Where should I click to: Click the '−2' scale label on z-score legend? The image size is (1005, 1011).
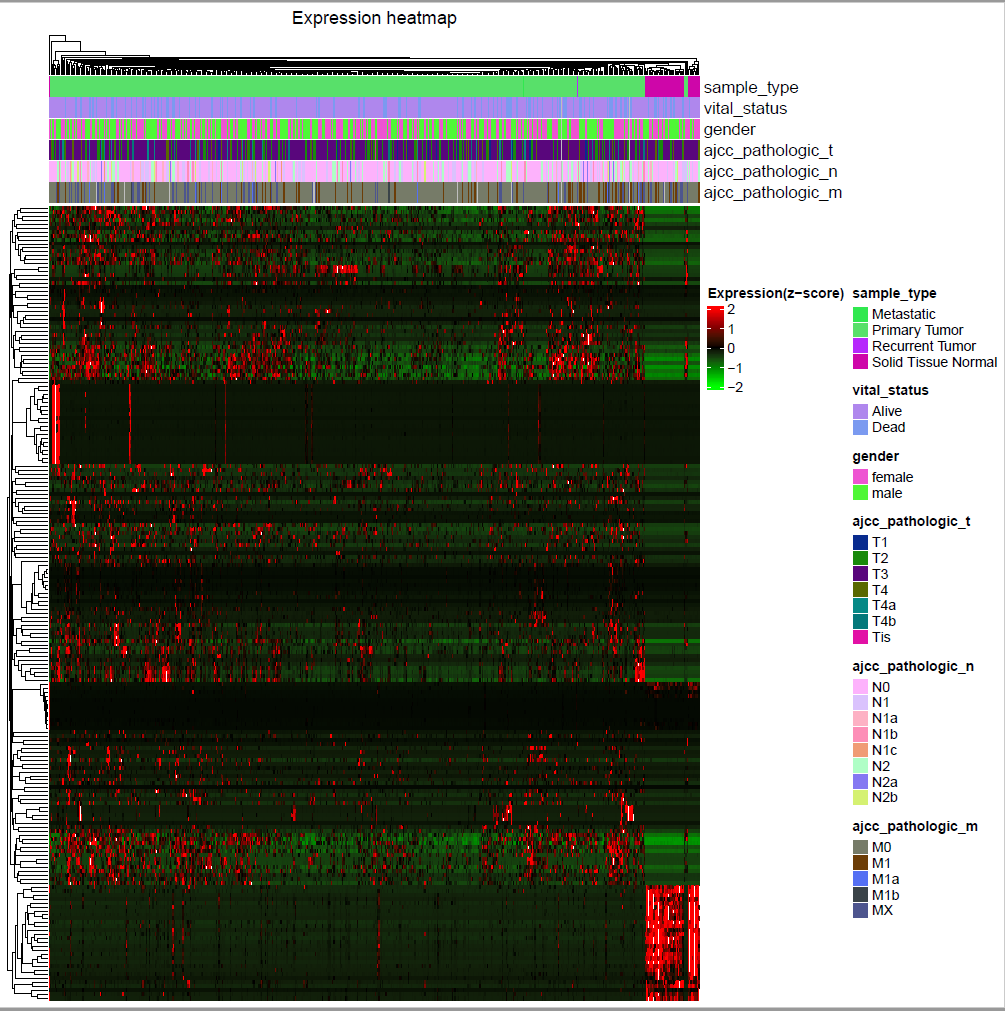click(735, 388)
